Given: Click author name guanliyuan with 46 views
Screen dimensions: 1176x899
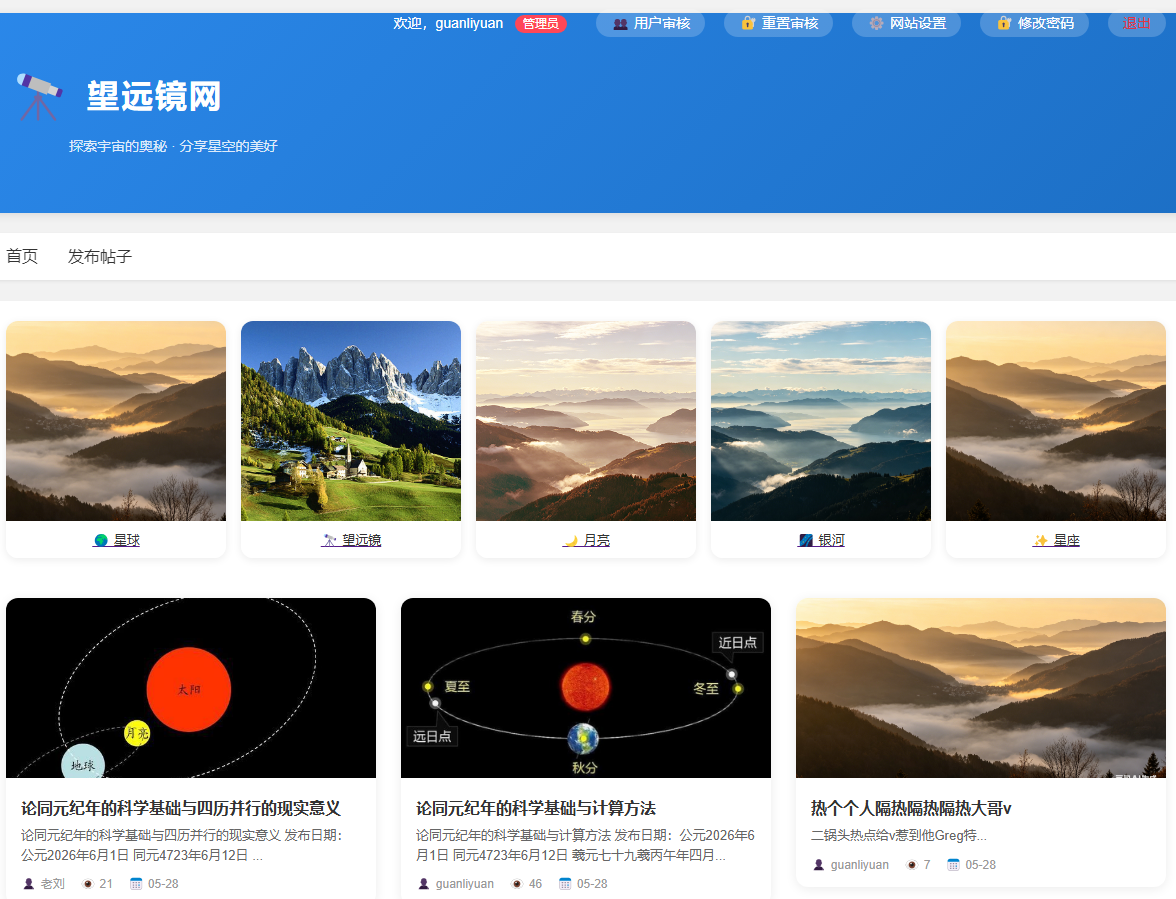Looking at the screenshot, I should pyautogui.click(x=464, y=884).
